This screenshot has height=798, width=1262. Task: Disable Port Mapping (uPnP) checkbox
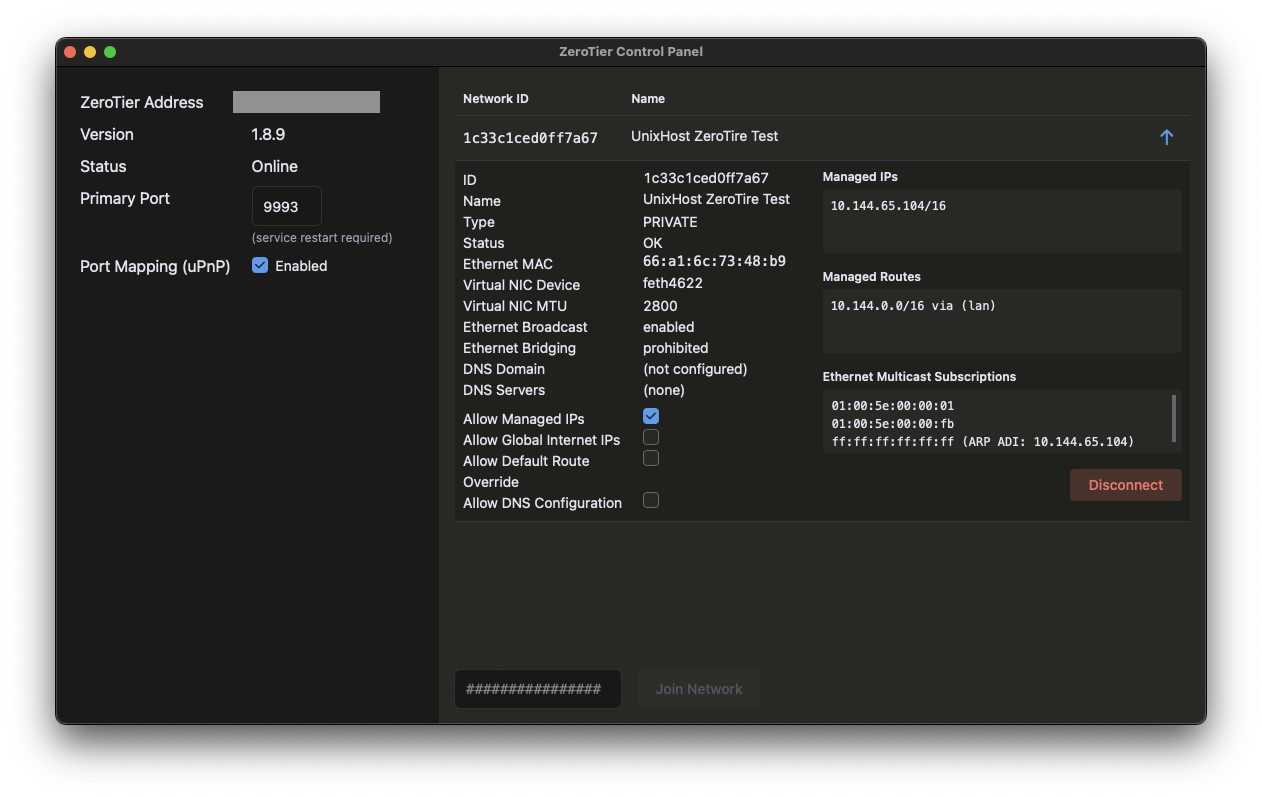point(260,266)
